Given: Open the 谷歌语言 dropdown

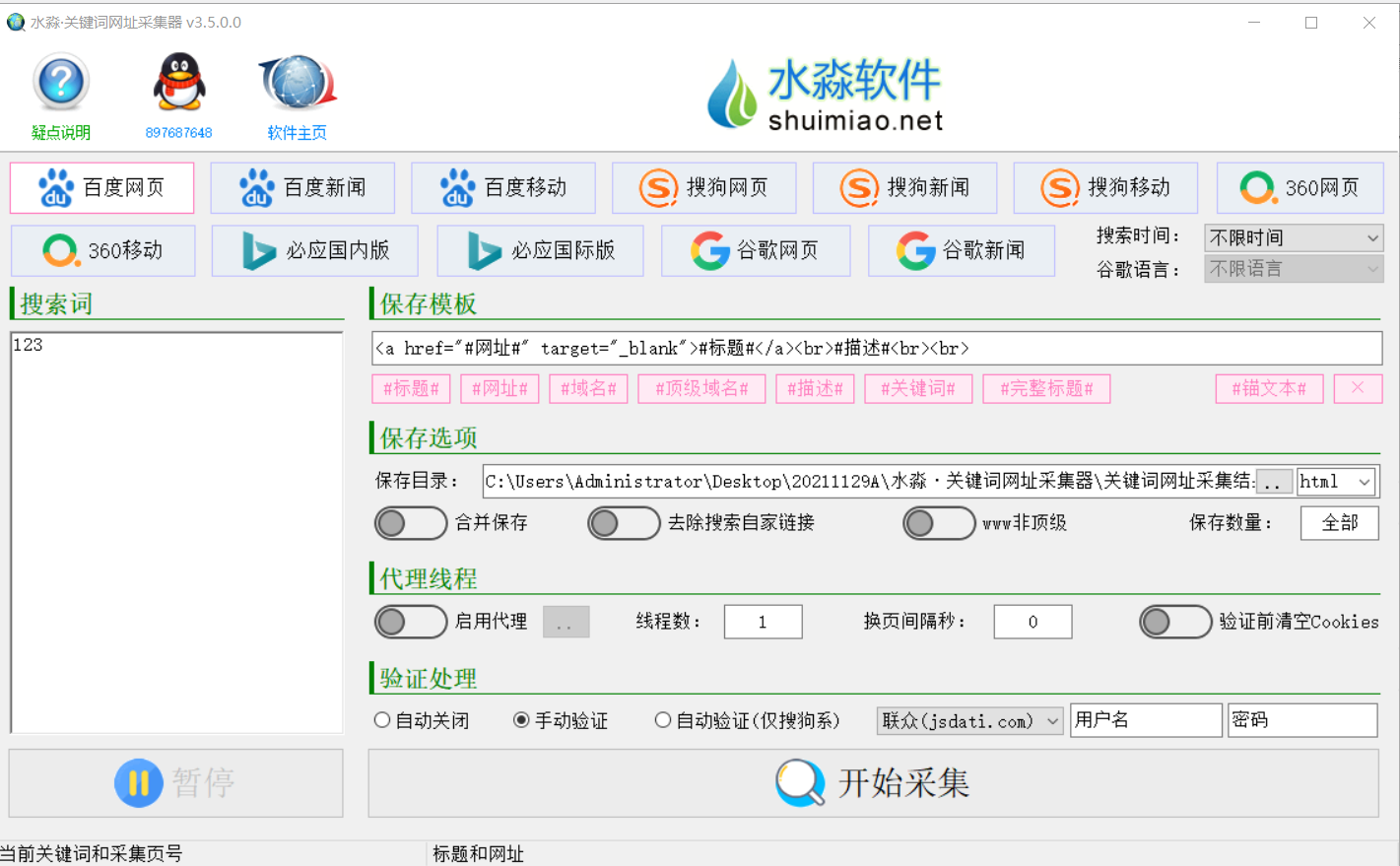Looking at the screenshot, I should [1294, 269].
